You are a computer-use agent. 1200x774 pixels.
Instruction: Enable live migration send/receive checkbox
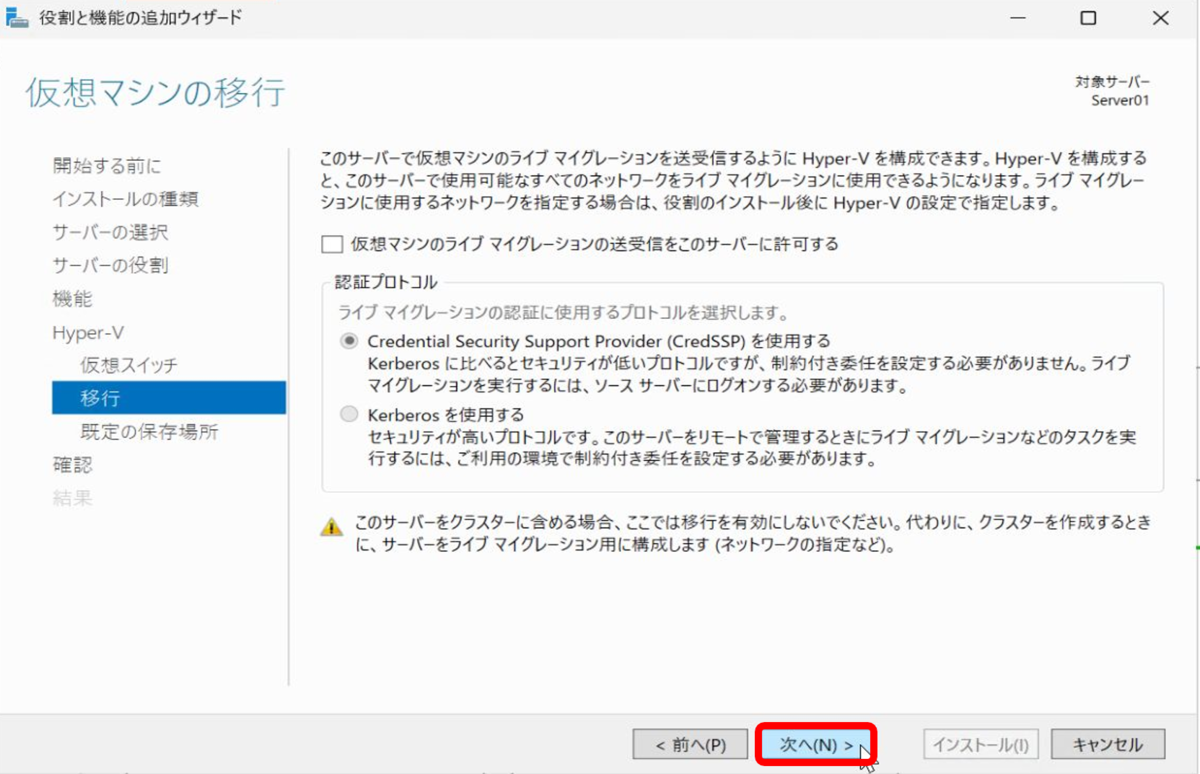pos(332,243)
